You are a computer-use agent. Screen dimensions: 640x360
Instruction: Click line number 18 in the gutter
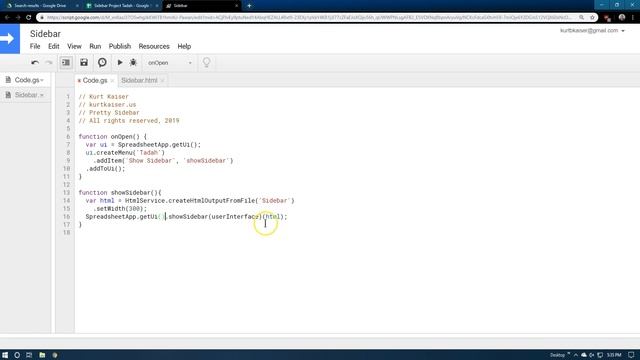(x=67, y=233)
